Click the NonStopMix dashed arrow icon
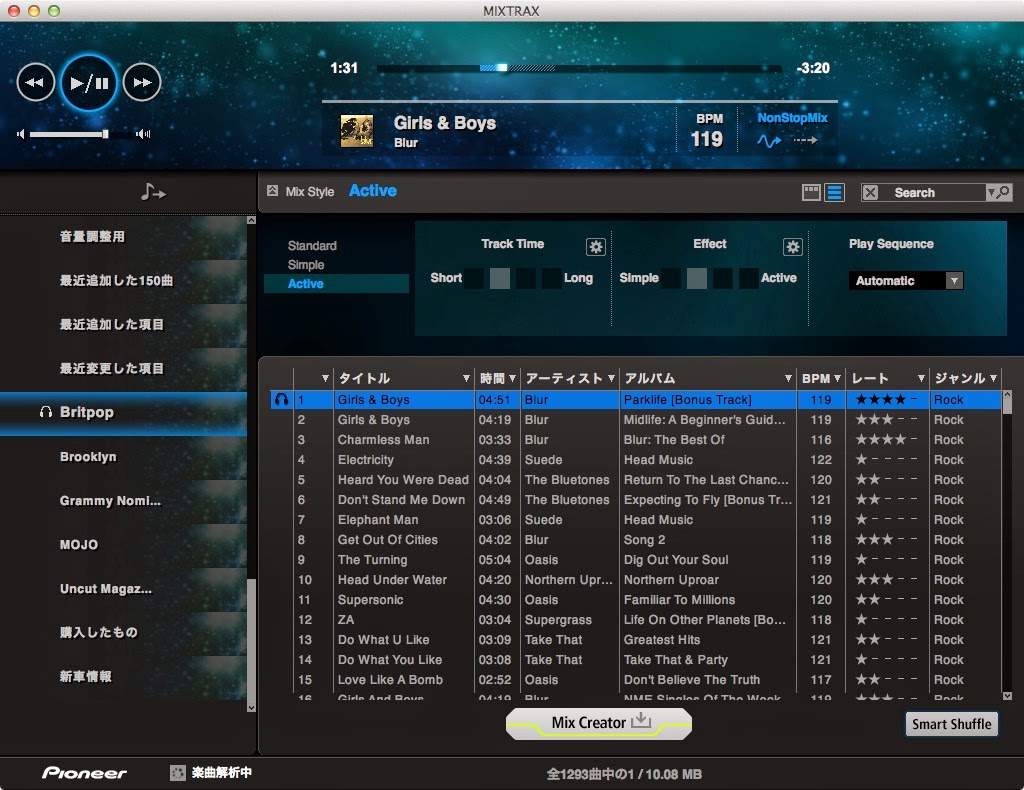The width and height of the screenshot is (1024, 790). 805,140
